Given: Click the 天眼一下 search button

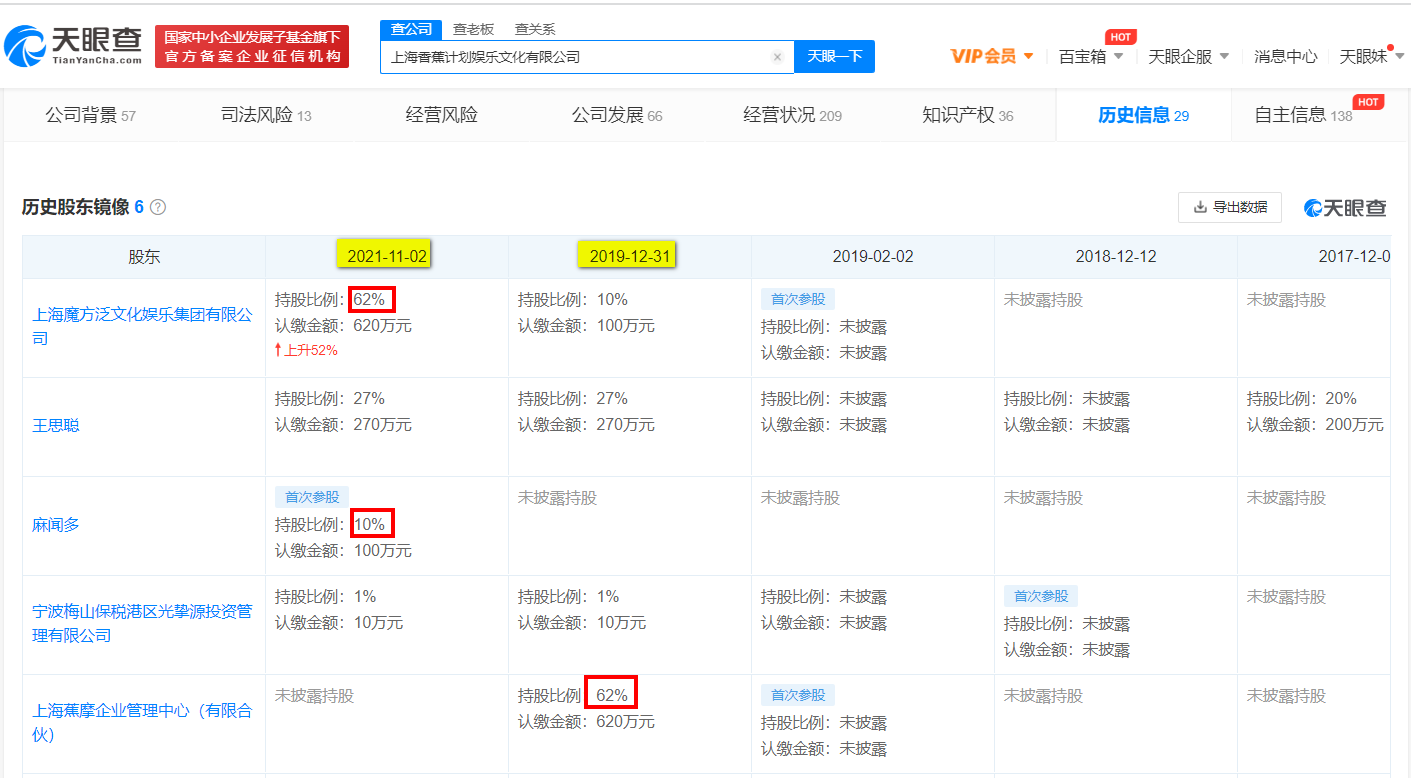Looking at the screenshot, I should tap(834, 57).
